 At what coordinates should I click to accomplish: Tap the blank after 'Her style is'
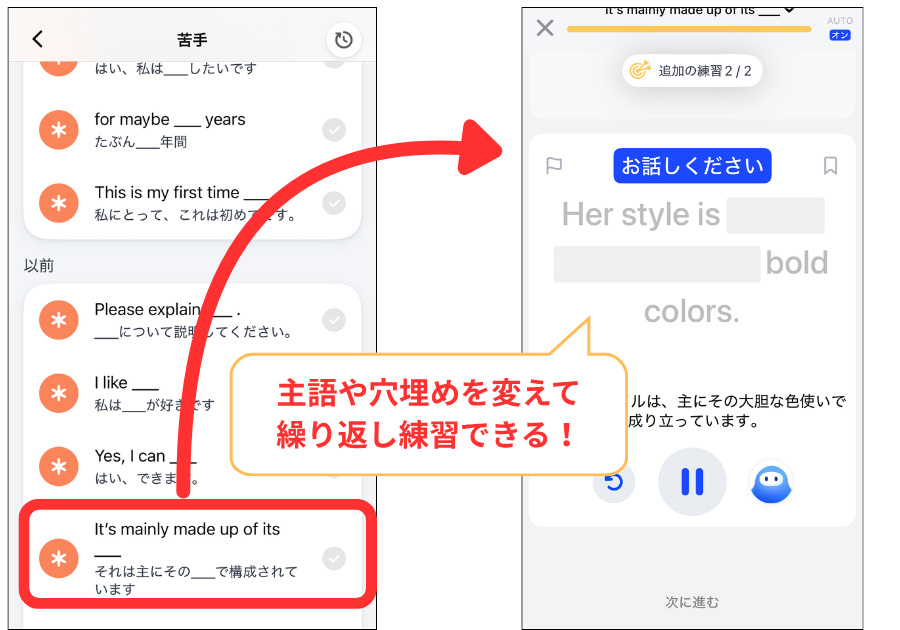(x=775, y=215)
